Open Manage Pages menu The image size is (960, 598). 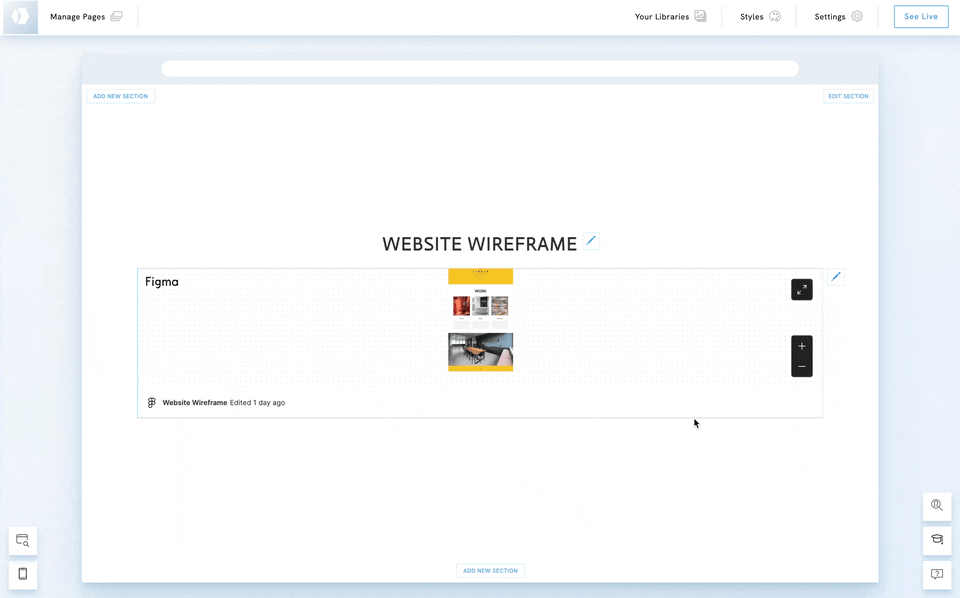[86, 17]
